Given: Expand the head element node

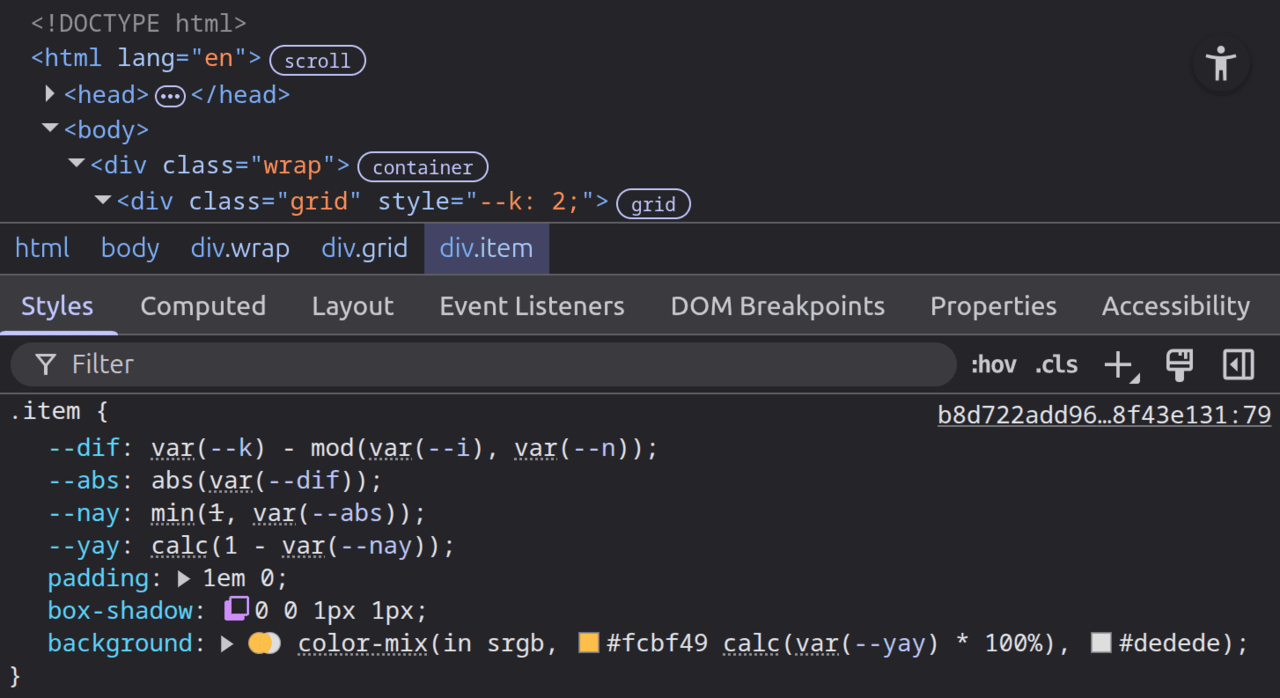Looking at the screenshot, I should [x=50, y=94].
